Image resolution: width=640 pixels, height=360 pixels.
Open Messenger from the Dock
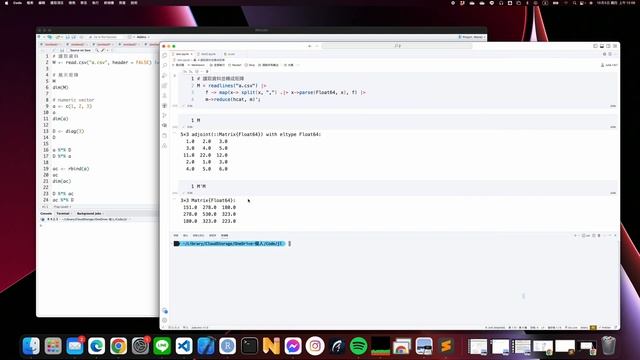click(293, 346)
